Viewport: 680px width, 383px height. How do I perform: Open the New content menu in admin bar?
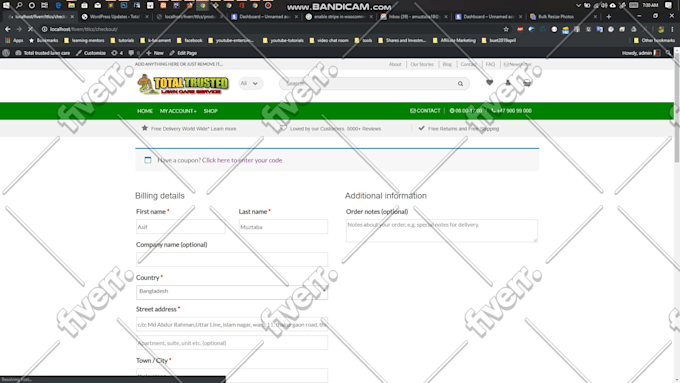point(155,53)
